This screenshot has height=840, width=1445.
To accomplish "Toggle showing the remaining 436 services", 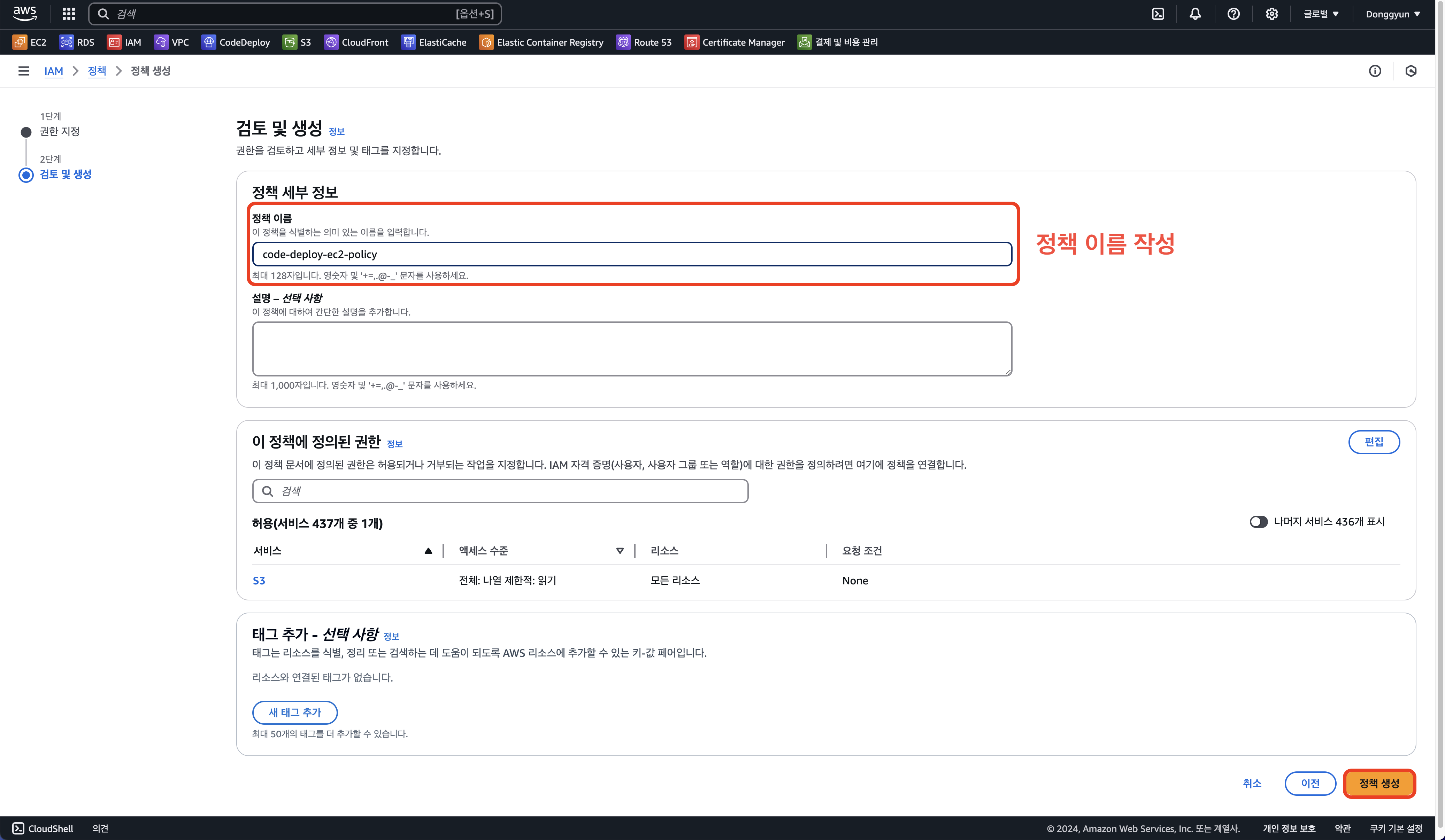I will click(1258, 522).
